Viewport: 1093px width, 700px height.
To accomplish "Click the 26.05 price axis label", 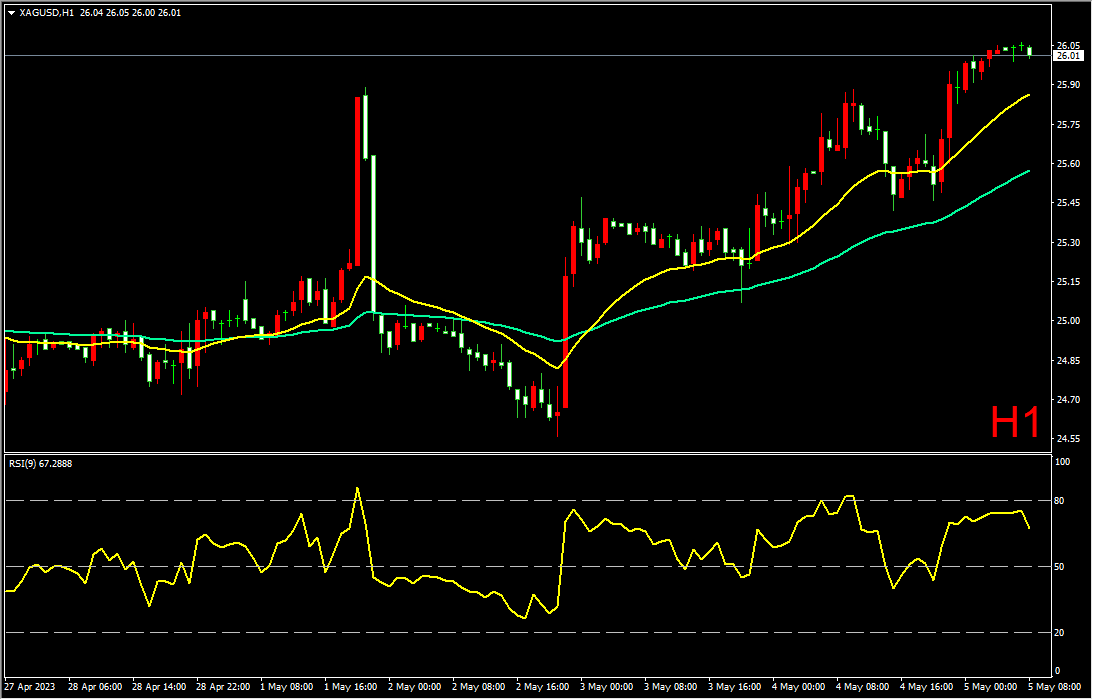I will pos(1068,45).
